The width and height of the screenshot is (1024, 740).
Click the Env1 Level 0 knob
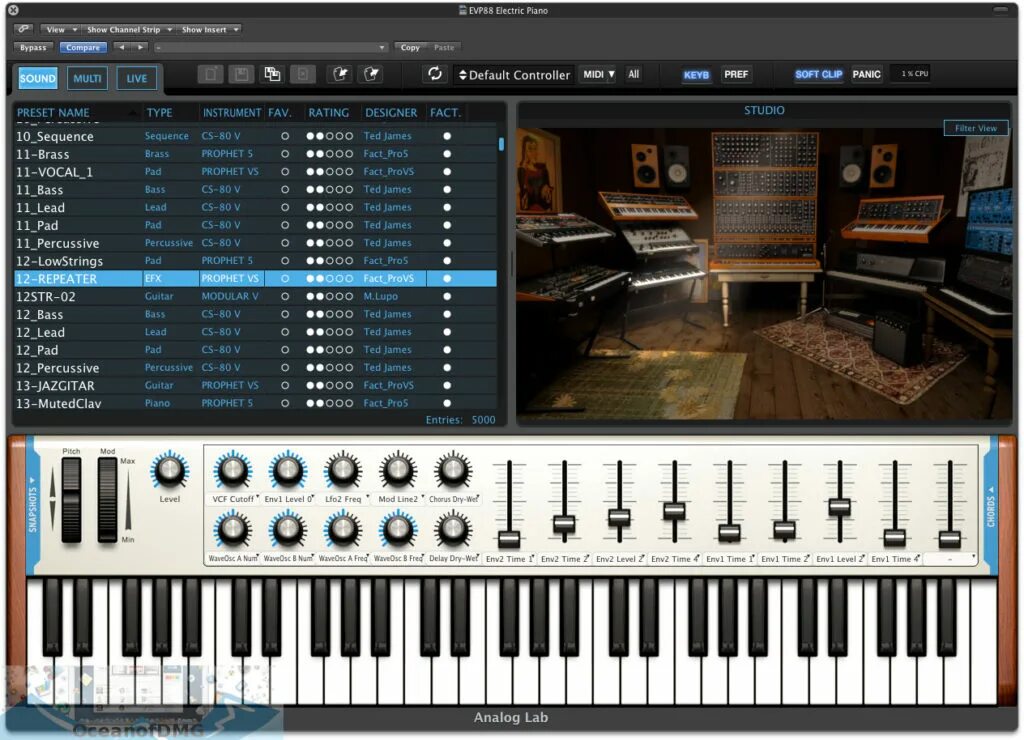287,470
